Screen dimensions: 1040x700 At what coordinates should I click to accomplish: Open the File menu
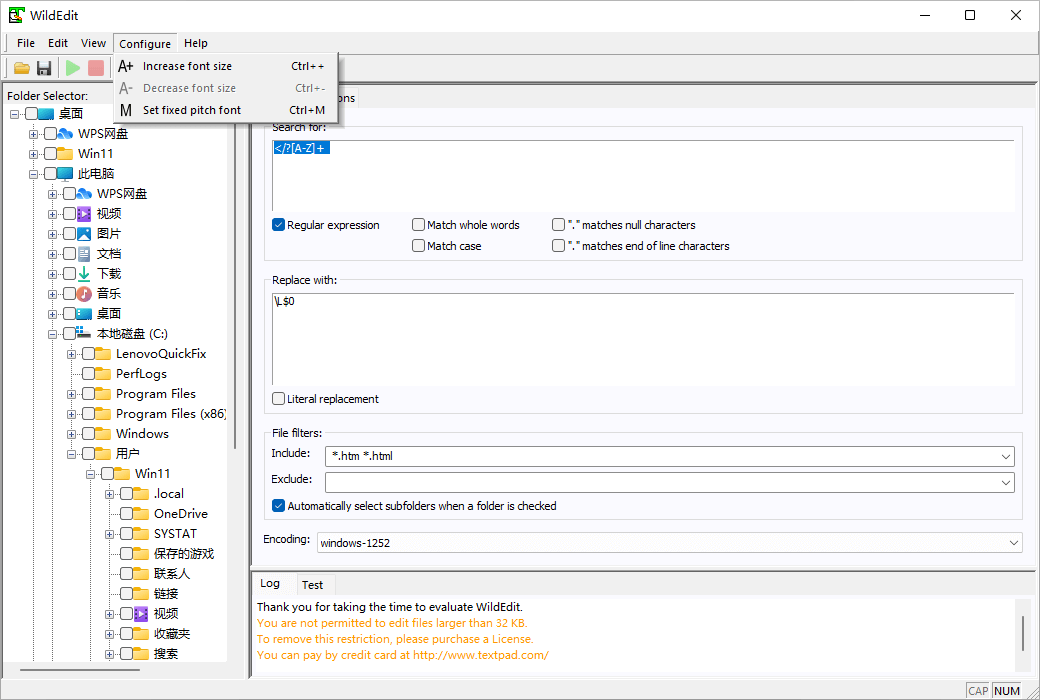point(26,43)
